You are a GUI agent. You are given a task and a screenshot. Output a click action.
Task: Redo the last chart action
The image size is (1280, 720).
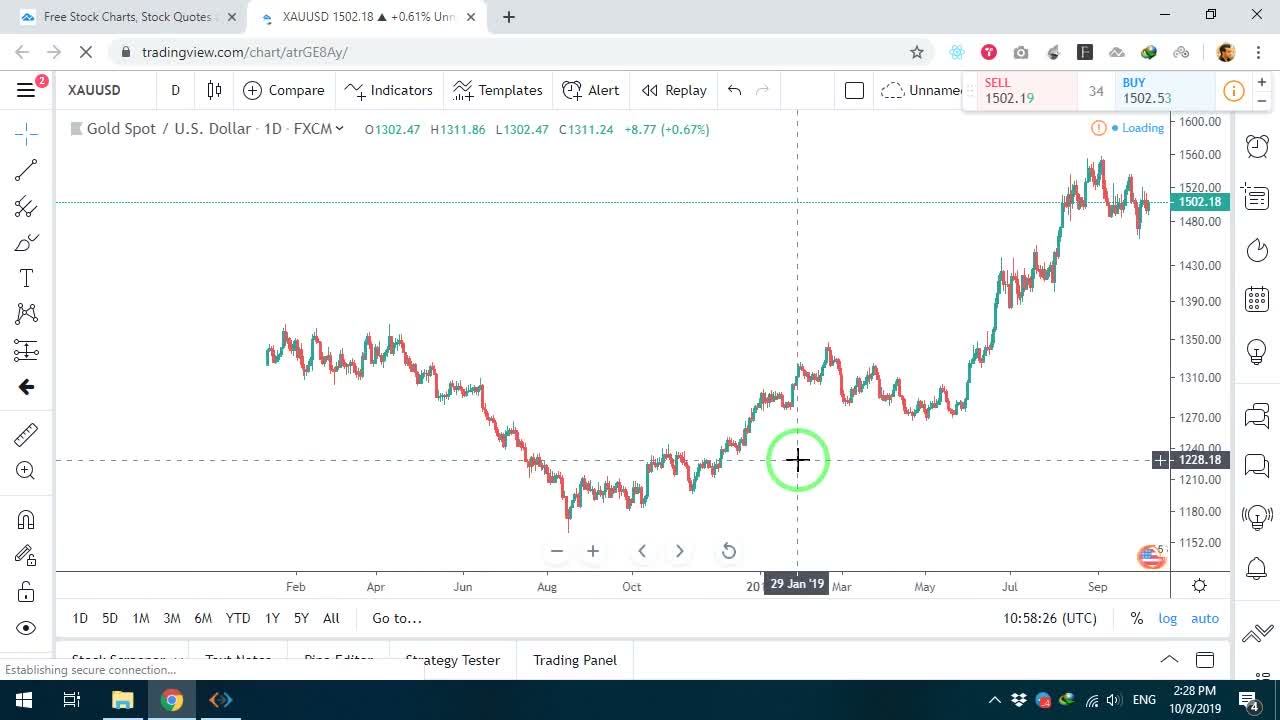[x=763, y=90]
